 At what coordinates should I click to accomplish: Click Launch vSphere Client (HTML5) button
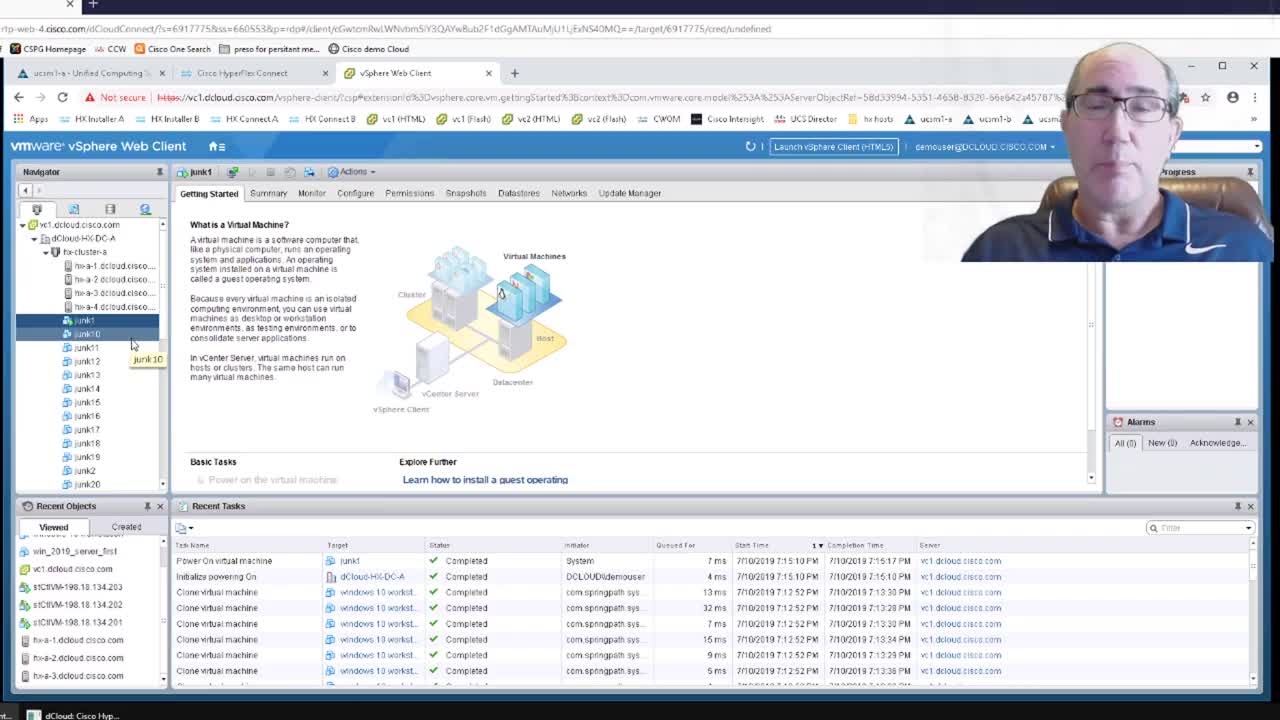tap(833, 147)
